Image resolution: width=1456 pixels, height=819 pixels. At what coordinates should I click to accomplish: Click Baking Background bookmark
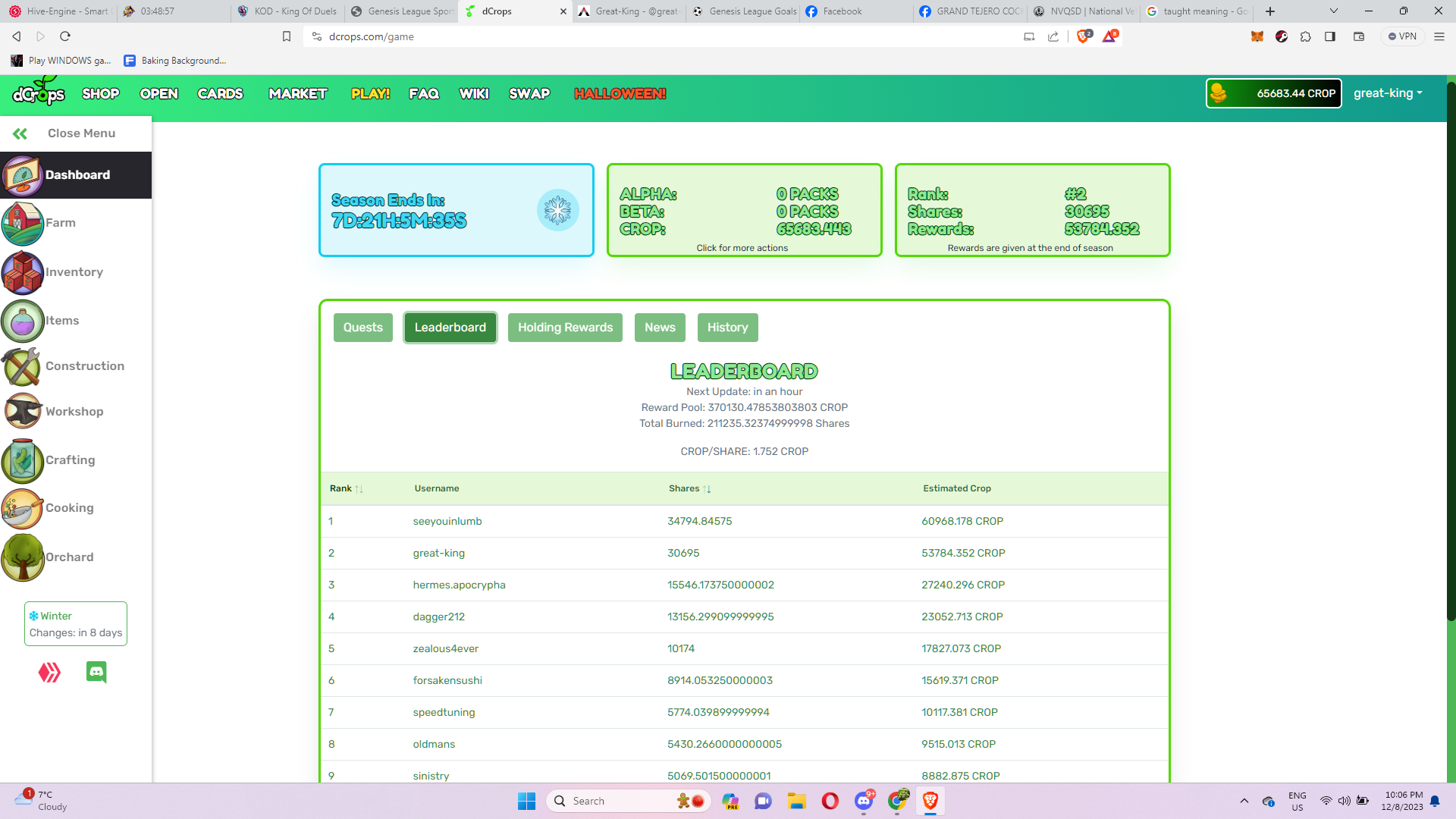pyautogui.click(x=175, y=61)
